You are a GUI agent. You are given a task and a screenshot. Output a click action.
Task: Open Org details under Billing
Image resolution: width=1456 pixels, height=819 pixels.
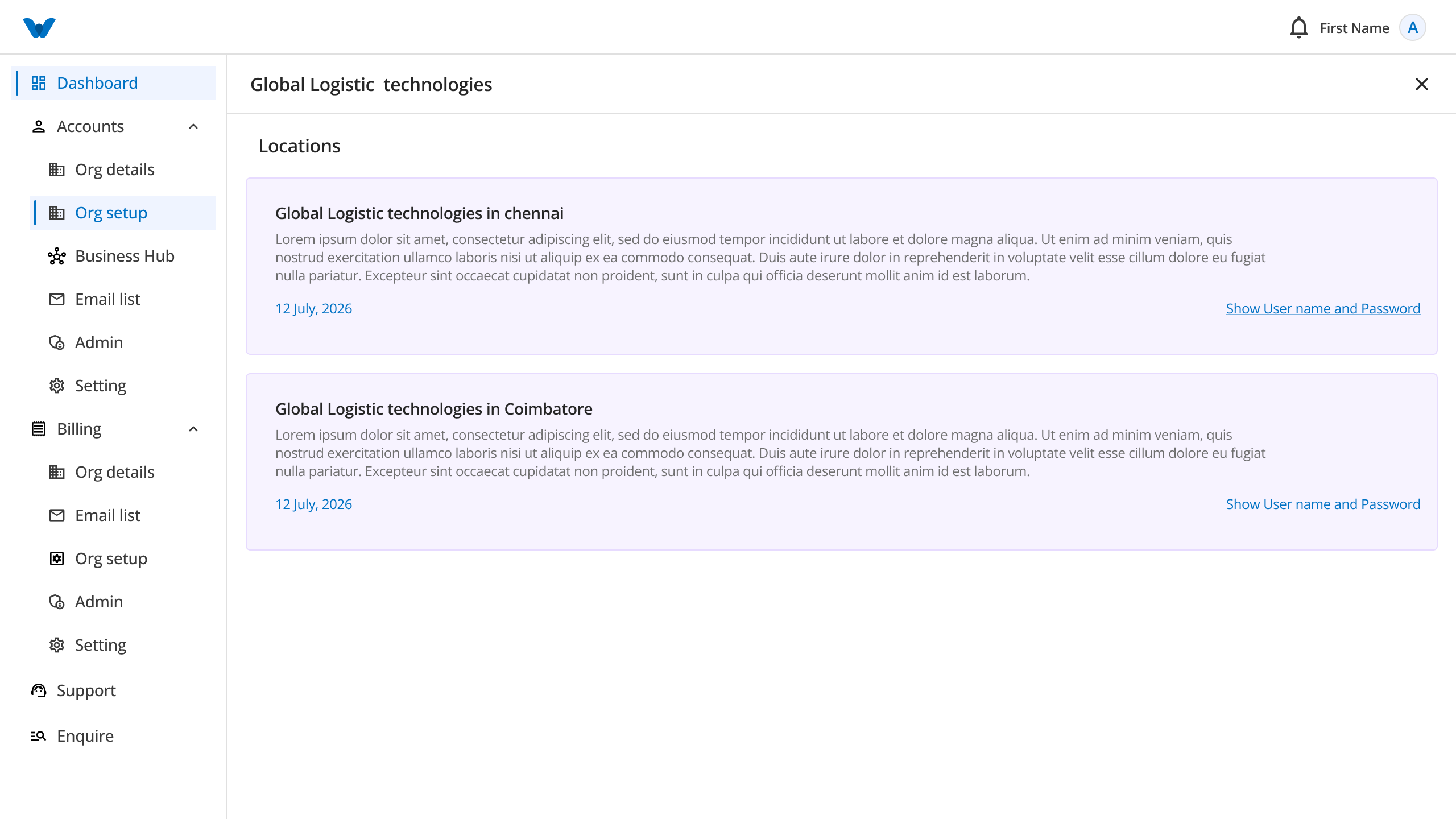coord(123,472)
